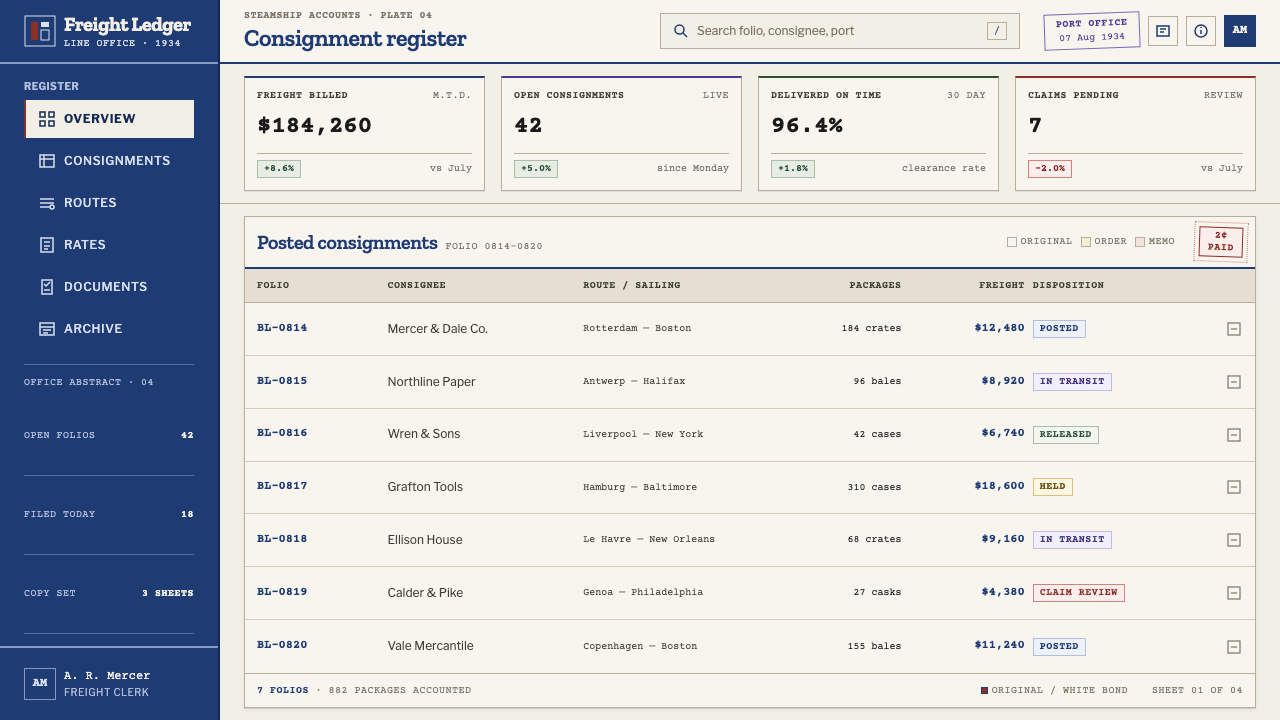Open the Overview grid icon
The height and width of the screenshot is (720, 1280).
tap(47, 119)
